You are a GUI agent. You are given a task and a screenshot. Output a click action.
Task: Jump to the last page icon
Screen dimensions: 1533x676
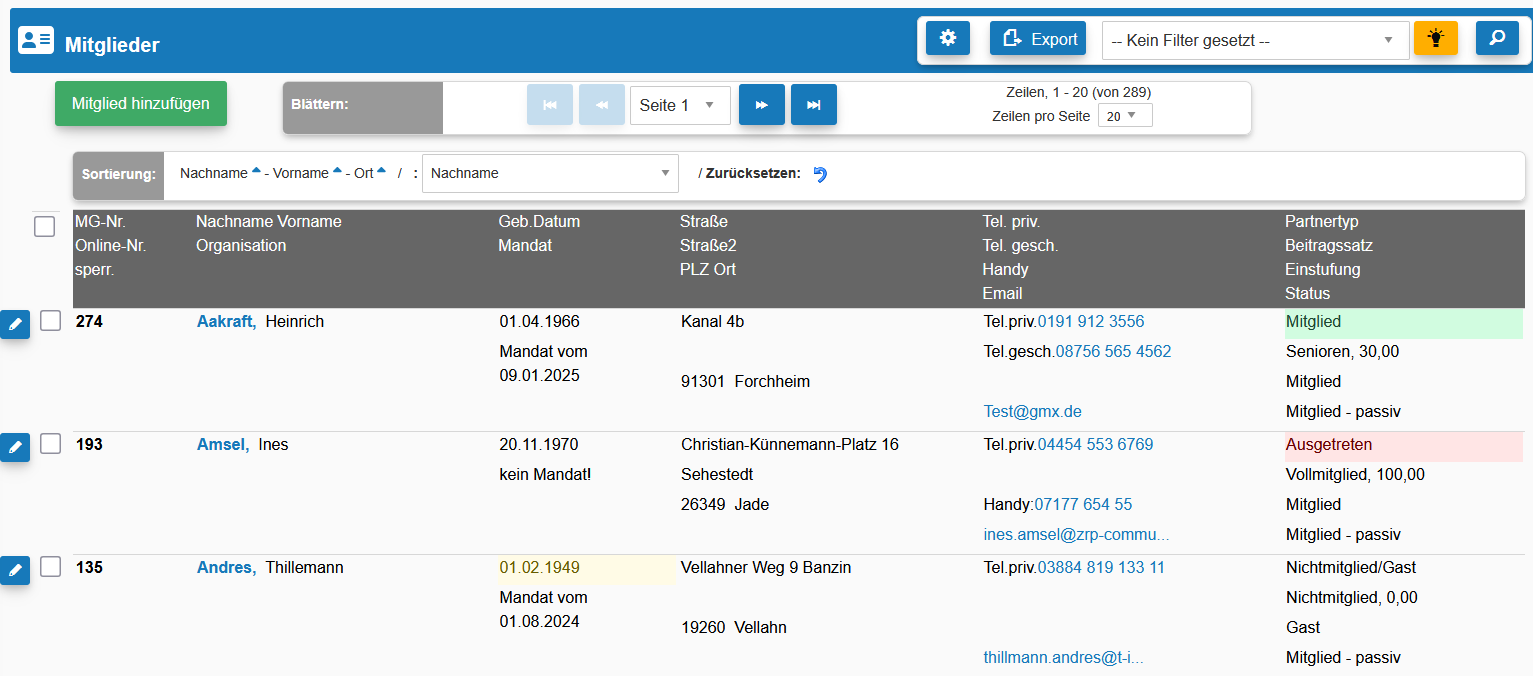click(814, 105)
